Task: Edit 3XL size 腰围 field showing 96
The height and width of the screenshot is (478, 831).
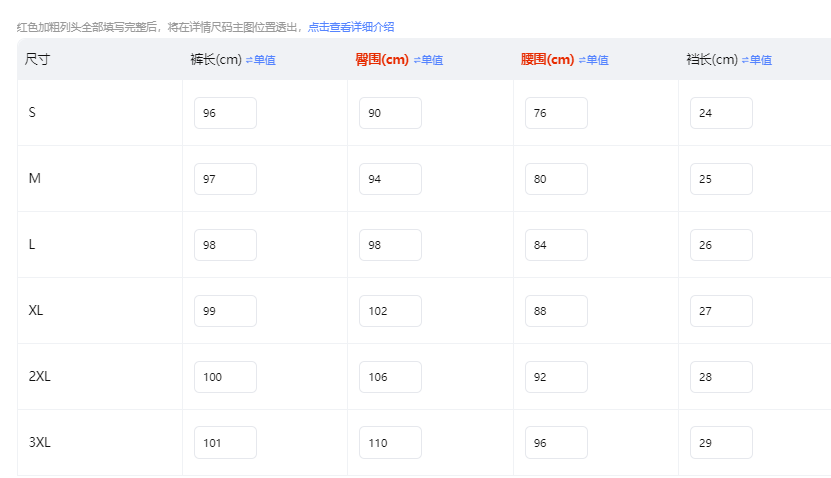Action: pyautogui.click(x=556, y=442)
